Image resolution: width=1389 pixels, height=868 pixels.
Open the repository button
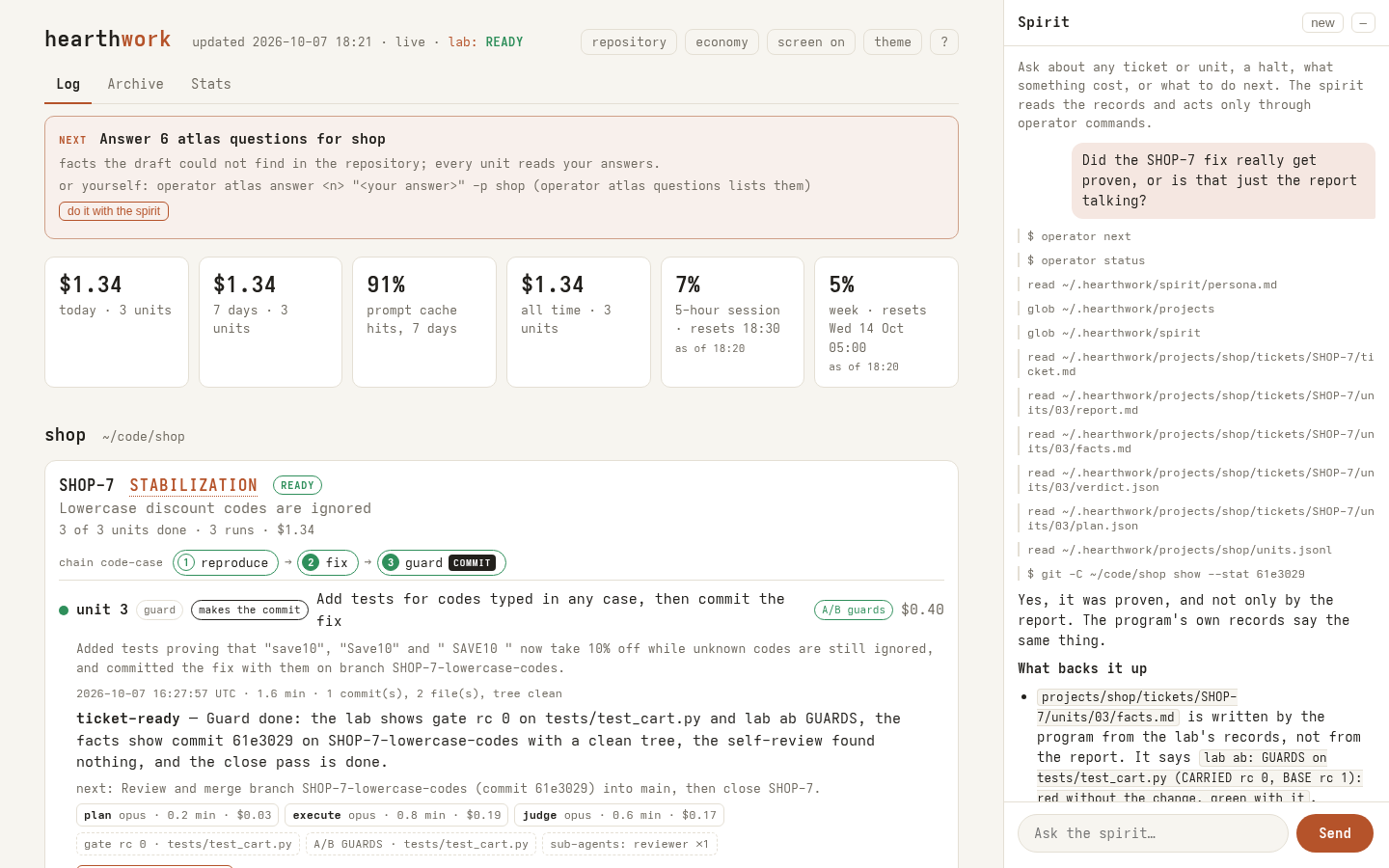pyautogui.click(x=629, y=42)
